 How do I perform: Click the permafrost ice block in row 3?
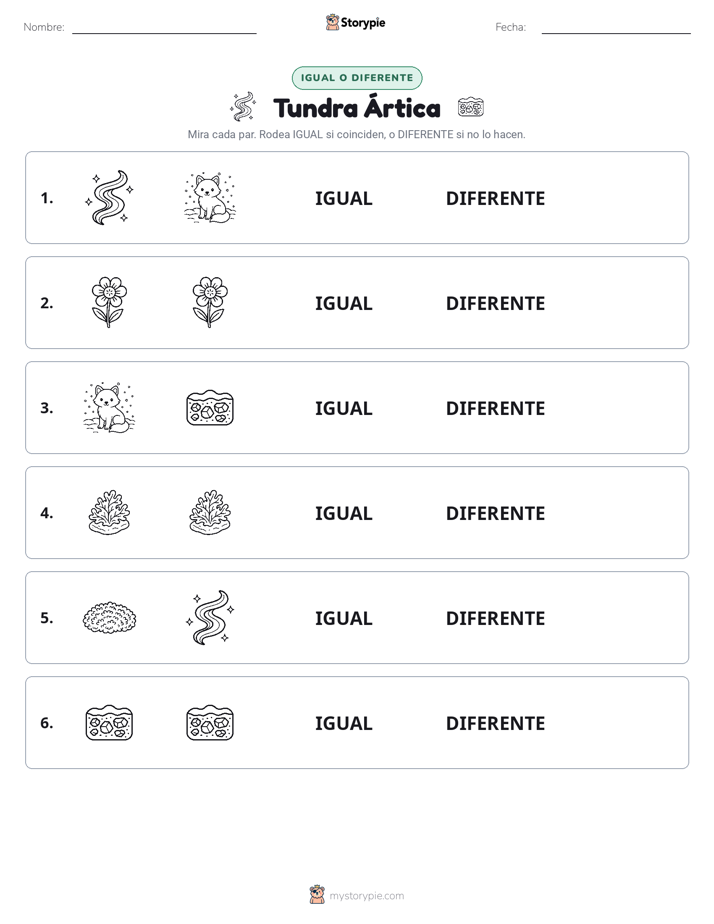(x=210, y=408)
